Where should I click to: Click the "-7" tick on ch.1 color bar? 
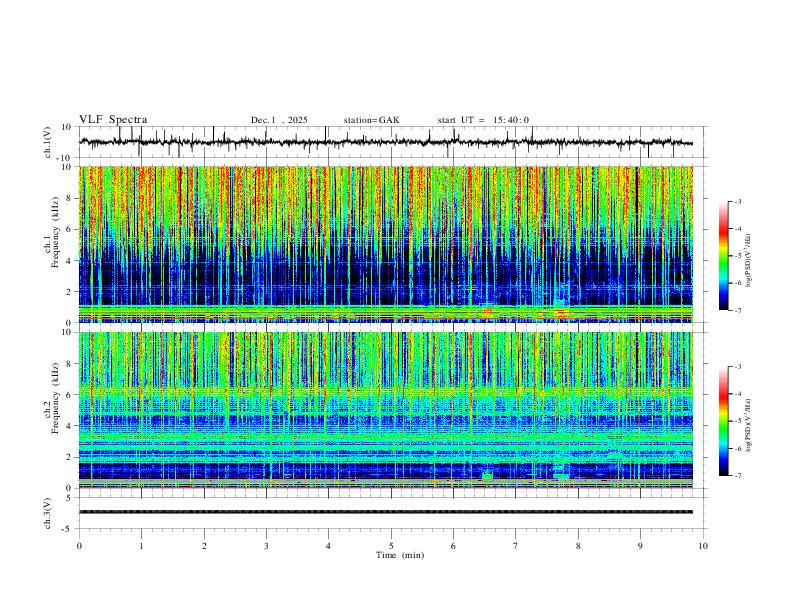click(737, 311)
